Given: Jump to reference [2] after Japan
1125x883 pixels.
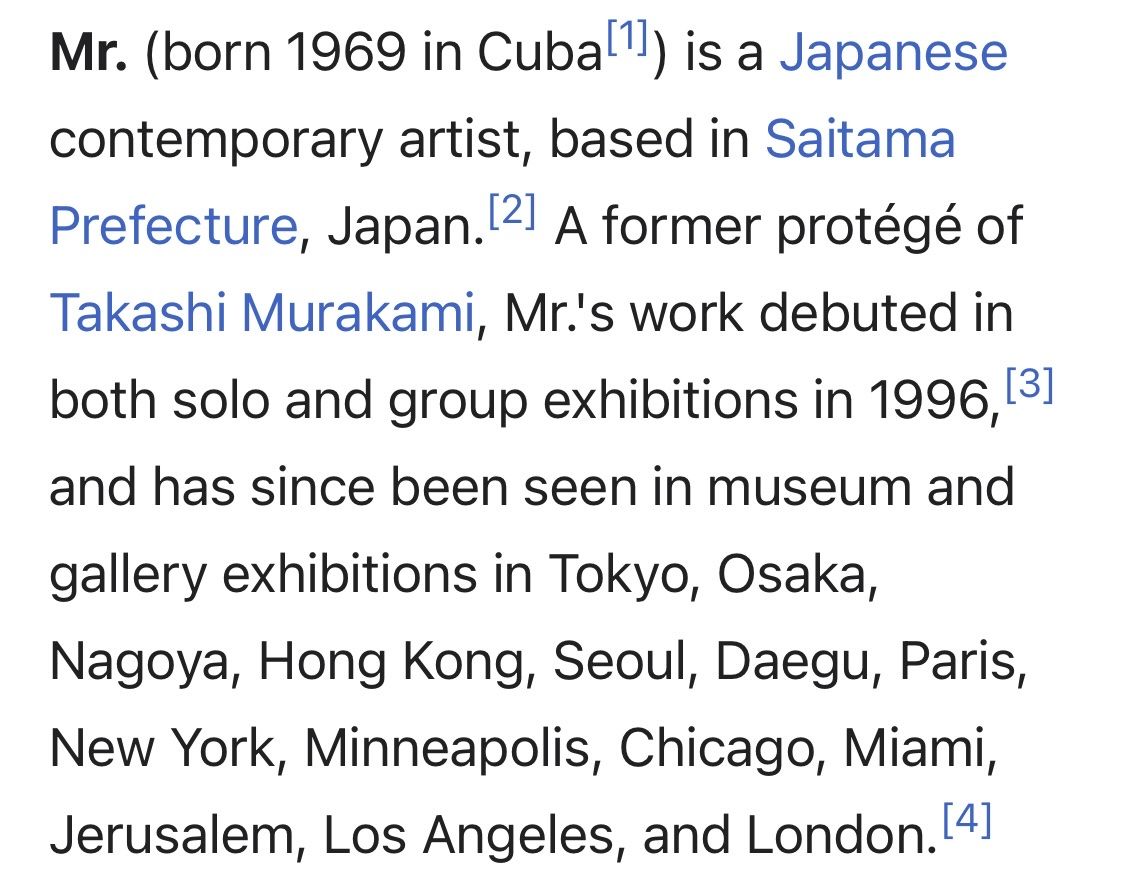Looking at the screenshot, I should [512, 211].
